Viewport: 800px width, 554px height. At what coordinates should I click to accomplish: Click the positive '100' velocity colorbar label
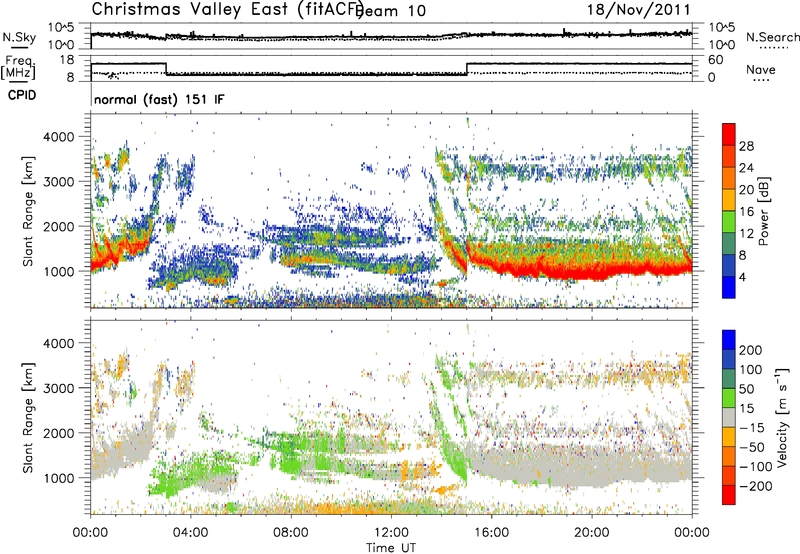(751, 370)
